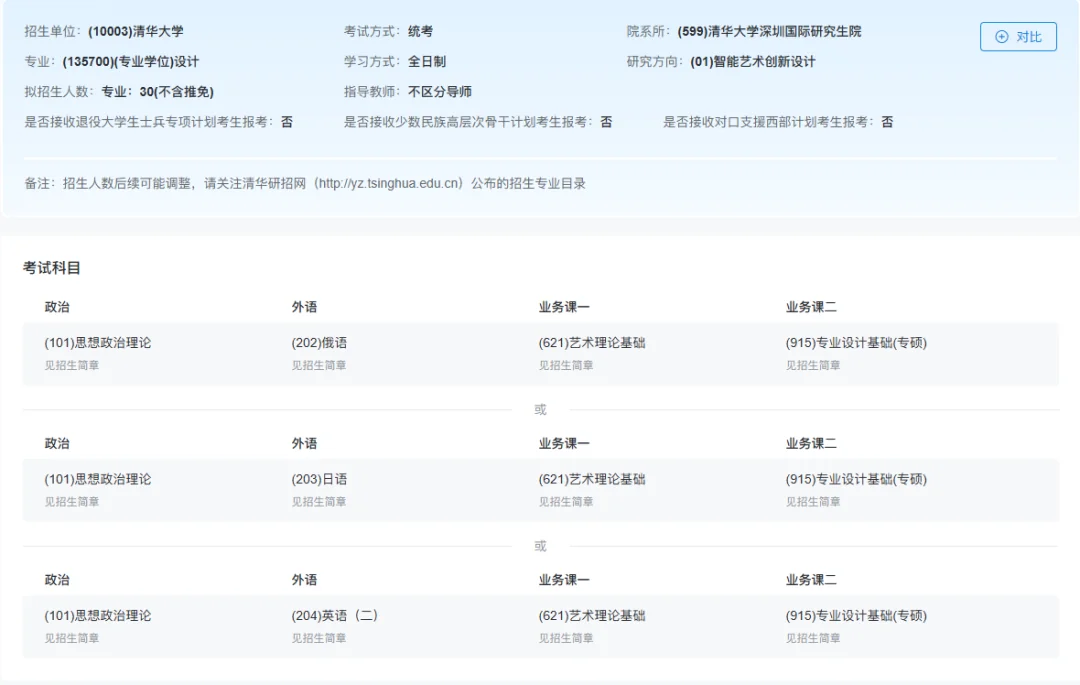Click the plus icon inside 对比 button
Image resolution: width=1080 pixels, height=685 pixels.
click(1001, 36)
